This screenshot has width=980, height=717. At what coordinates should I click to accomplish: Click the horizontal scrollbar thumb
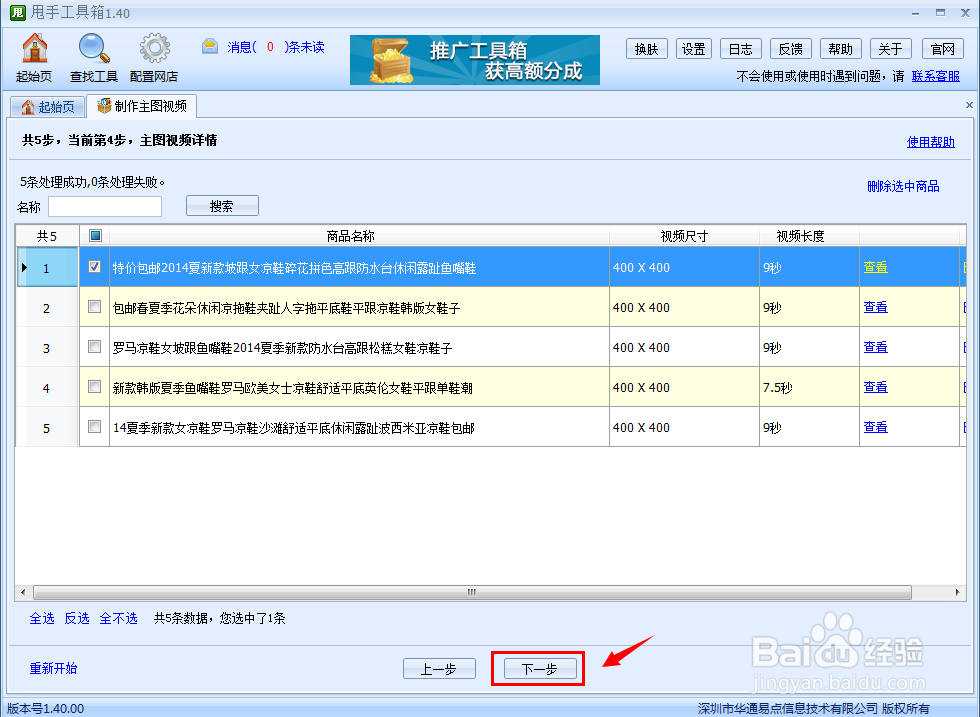[472, 592]
